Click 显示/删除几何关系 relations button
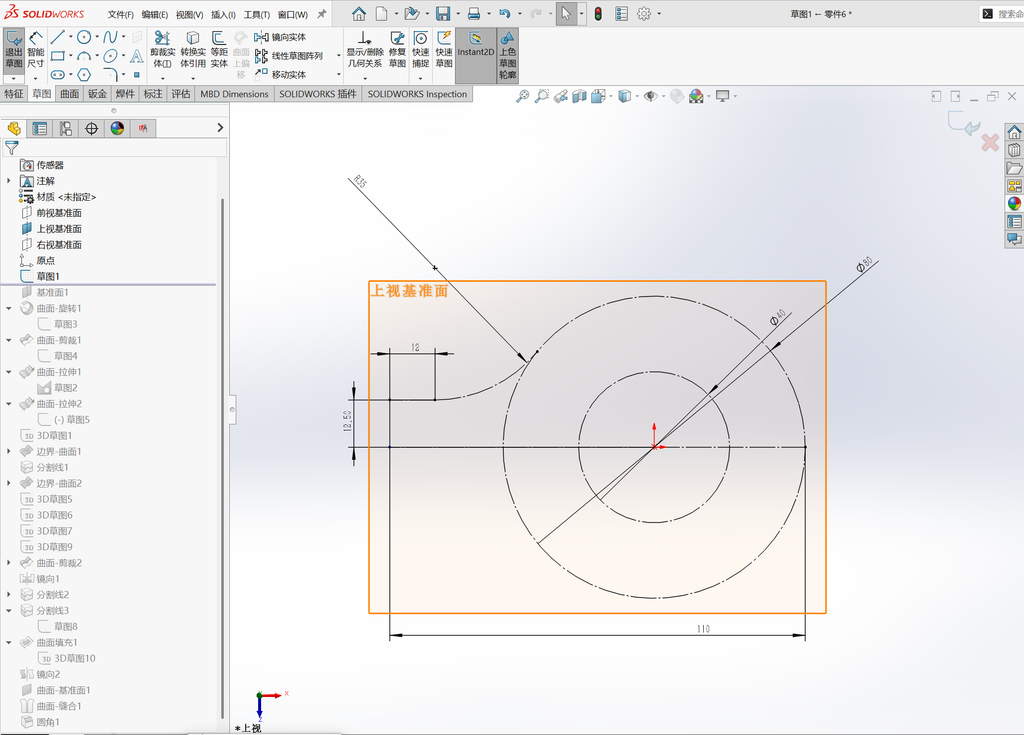 pos(364,50)
